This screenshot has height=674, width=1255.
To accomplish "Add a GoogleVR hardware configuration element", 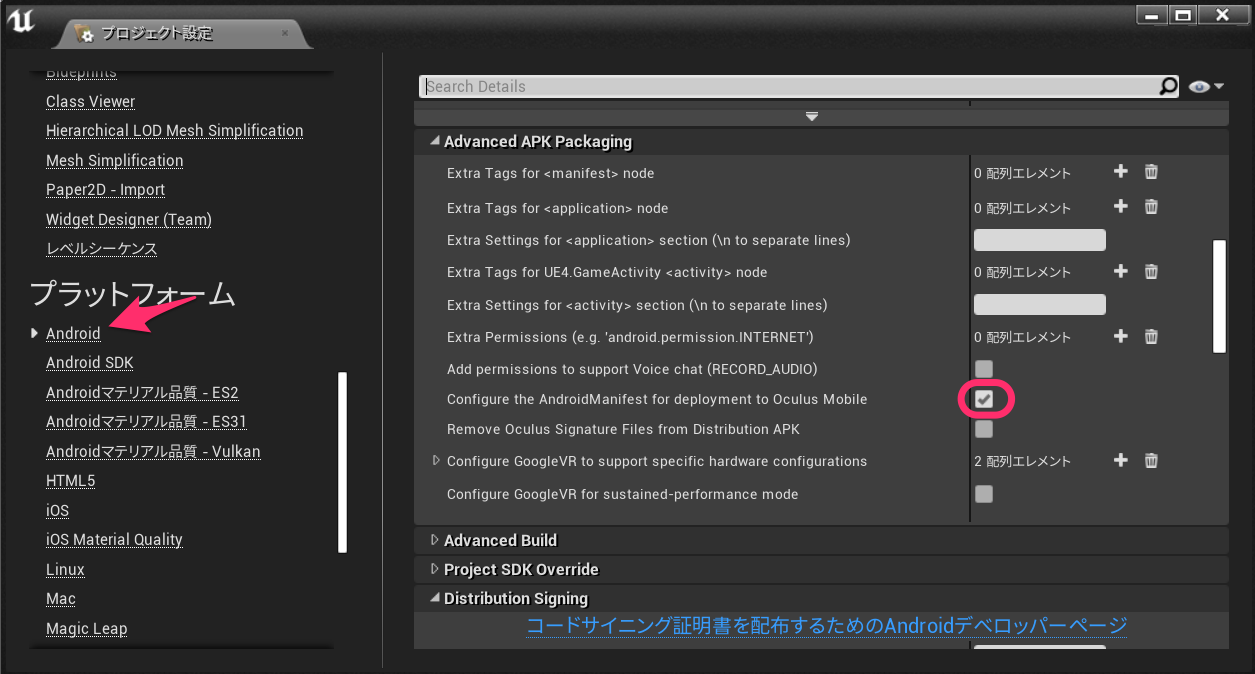I will pyautogui.click(x=1121, y=460).
